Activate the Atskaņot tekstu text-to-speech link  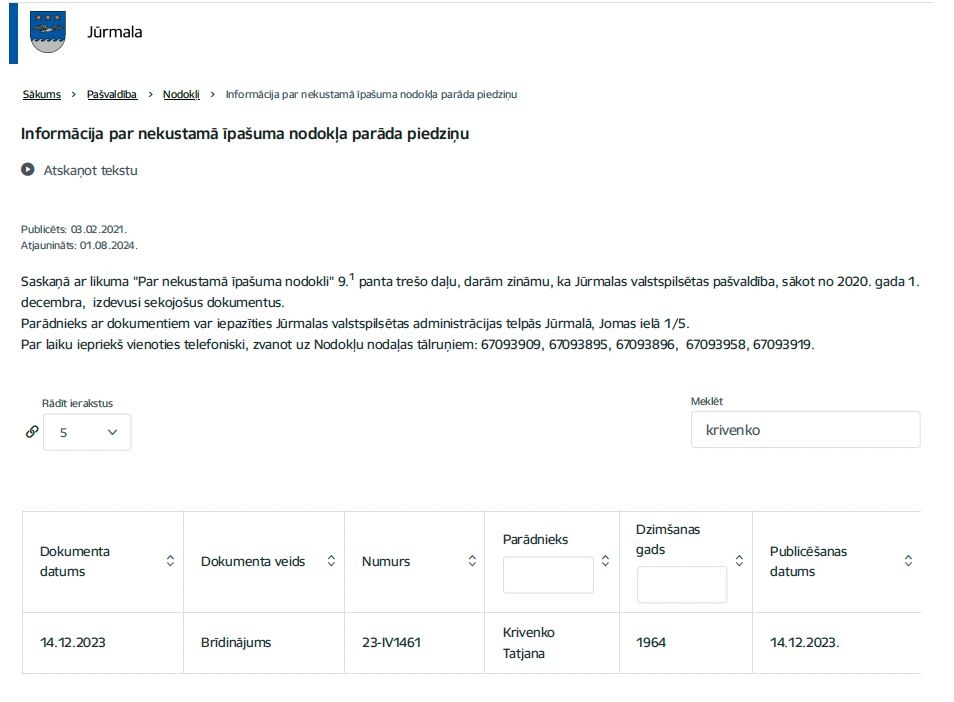pos(88,170)
